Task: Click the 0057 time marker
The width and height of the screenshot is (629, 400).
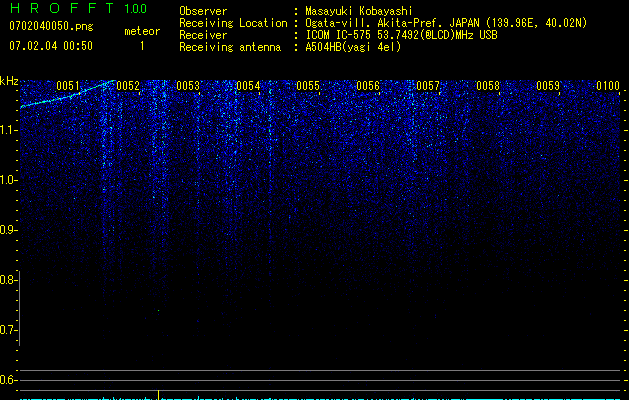Action: tap(428, 86)
